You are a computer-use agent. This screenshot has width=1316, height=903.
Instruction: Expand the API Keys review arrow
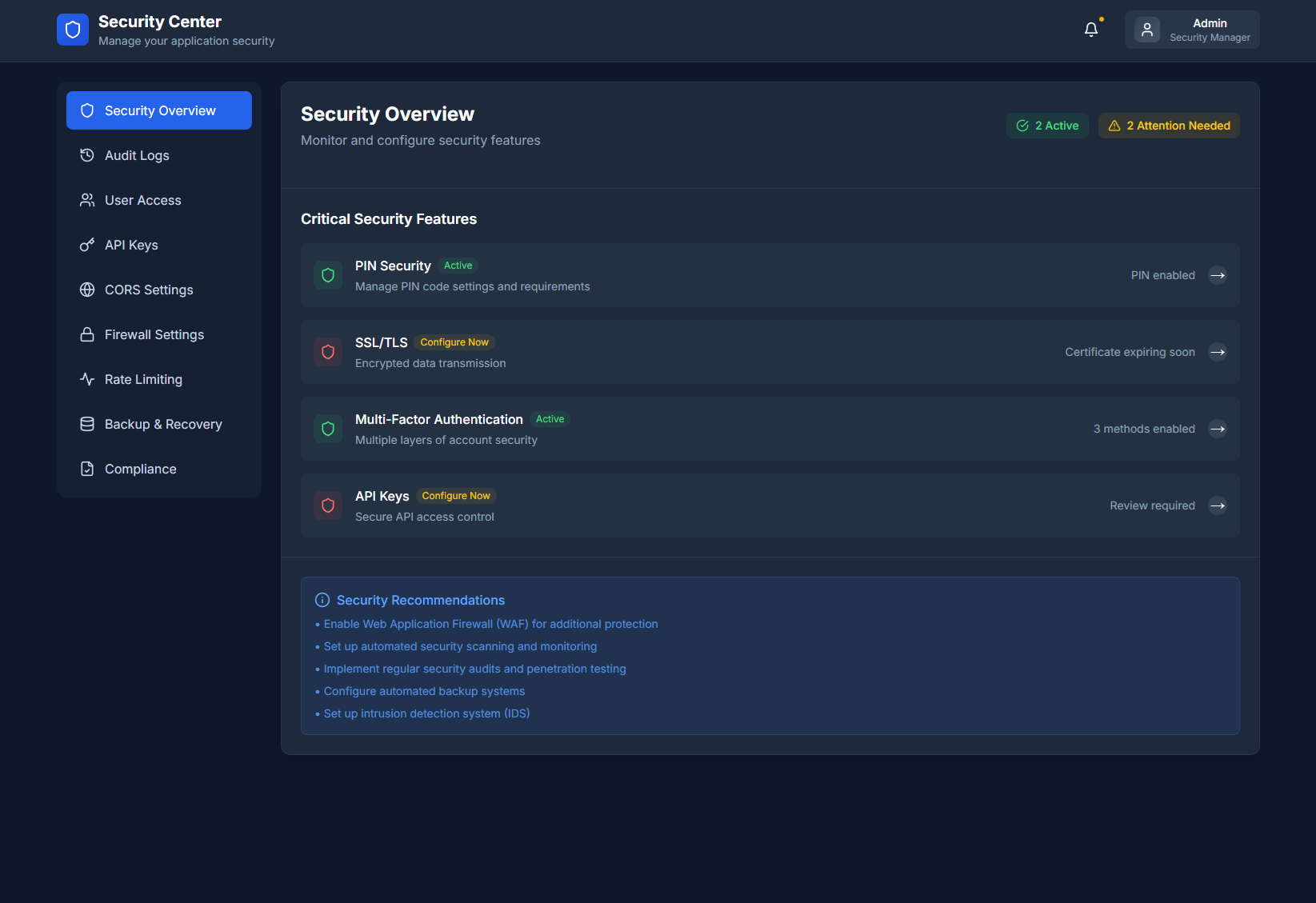coord(1218,505)
